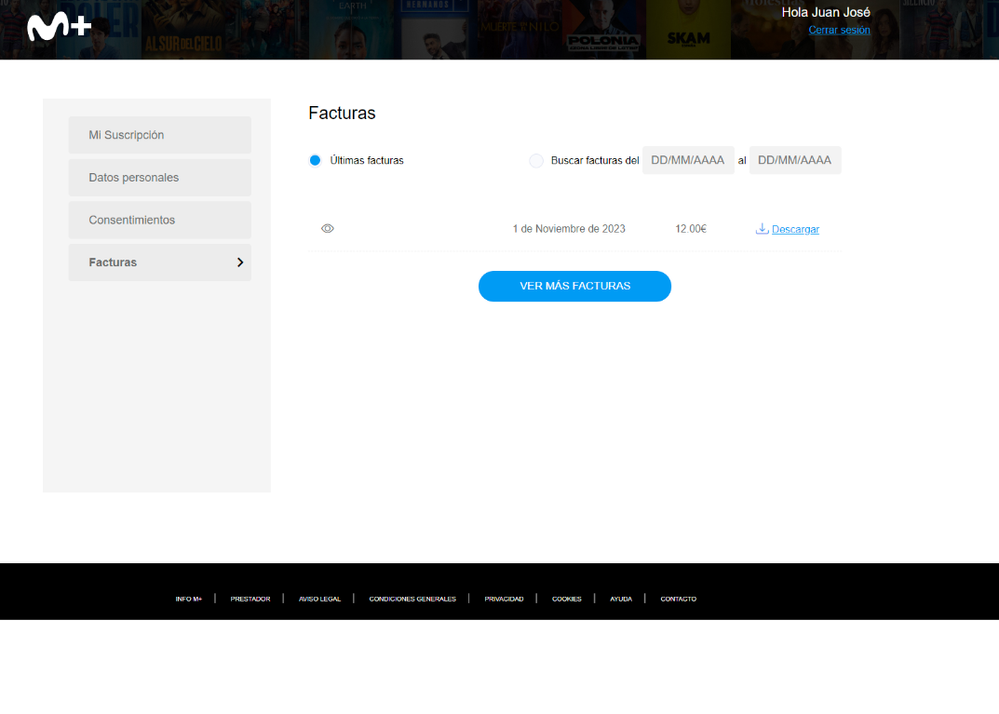999x714 pixels.
Task: Open the Mi Suscripción section
Action: click(x=159, y=134)
